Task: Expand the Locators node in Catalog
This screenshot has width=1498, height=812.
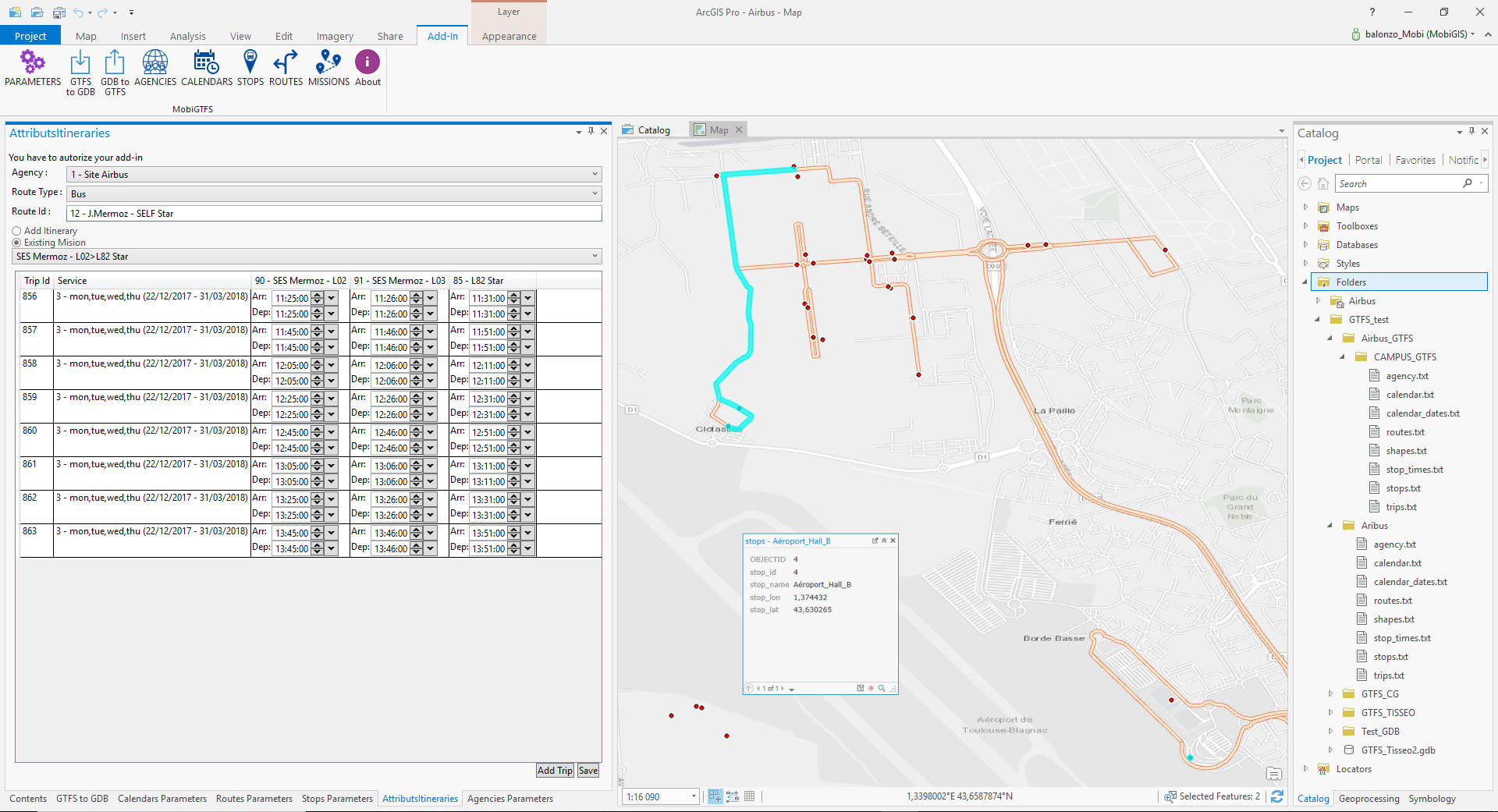Action: click(1305, 769)
